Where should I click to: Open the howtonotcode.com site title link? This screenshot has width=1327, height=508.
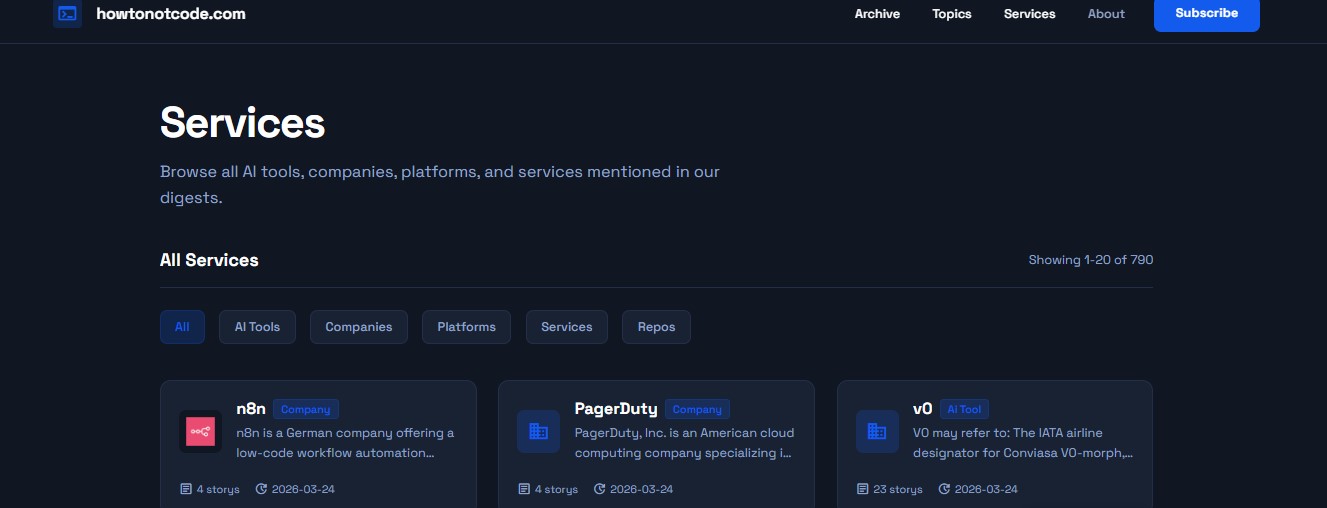171,14
